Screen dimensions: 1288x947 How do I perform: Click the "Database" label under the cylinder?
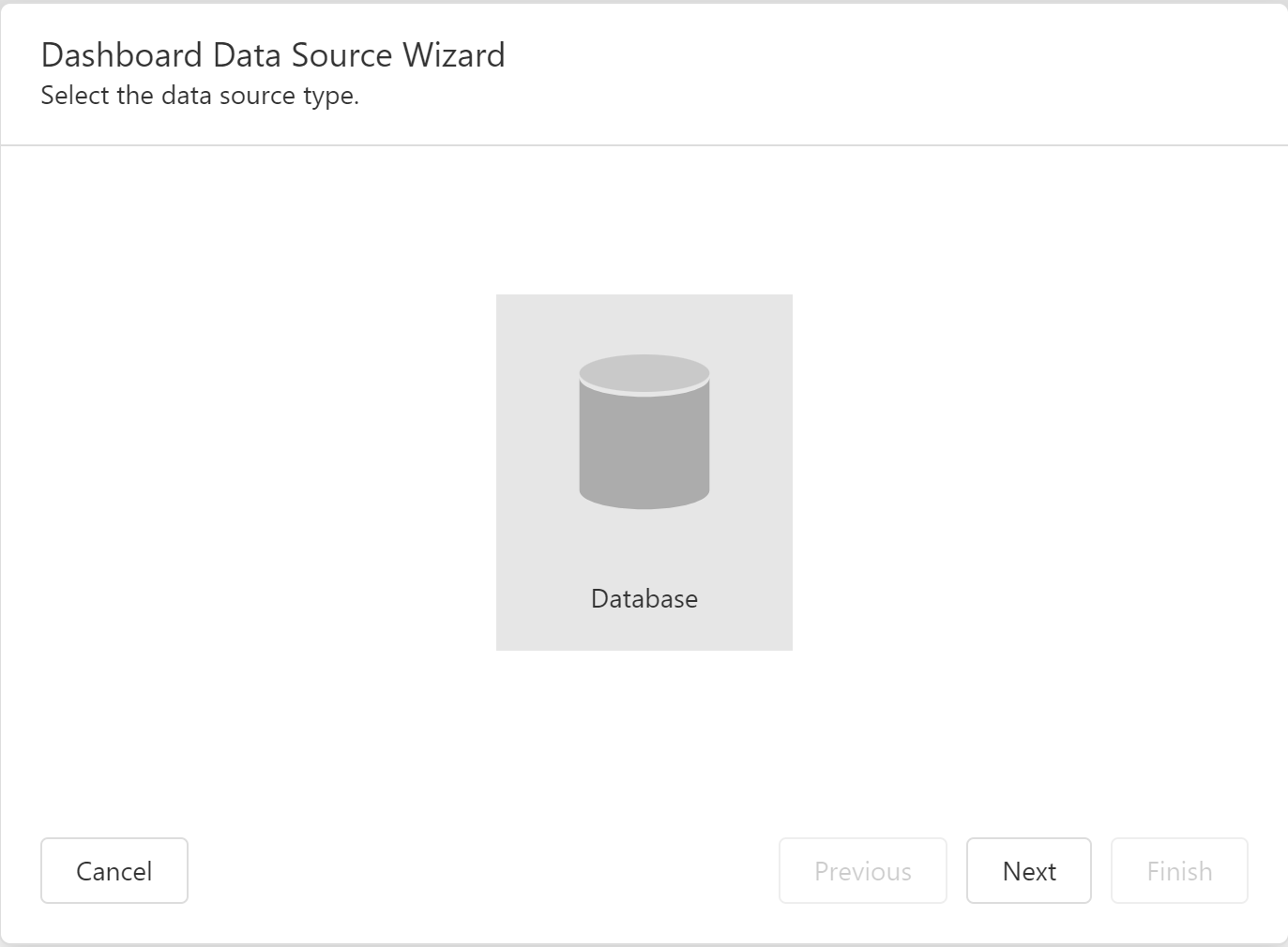click(644, 599)
